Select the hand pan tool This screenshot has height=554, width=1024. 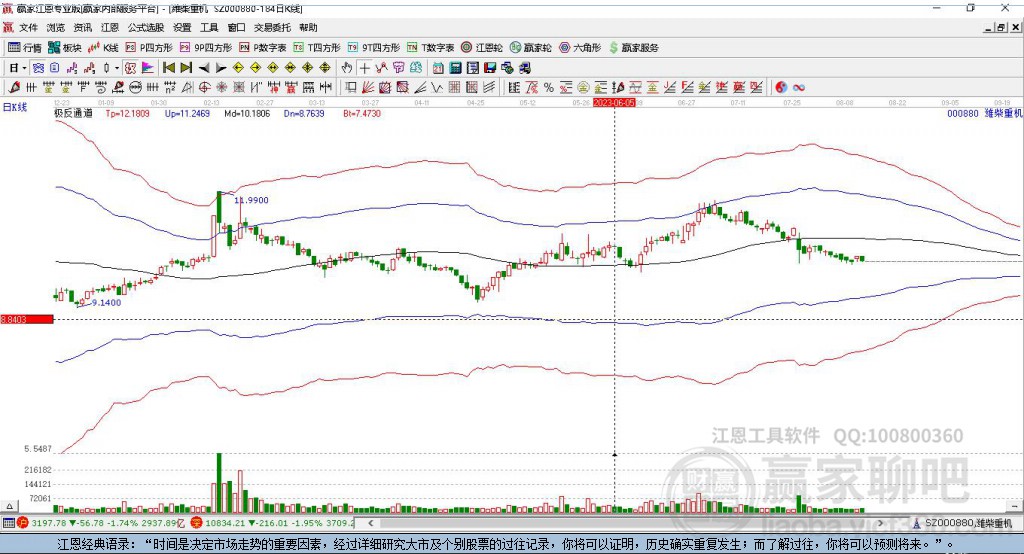tap(347, 68)
